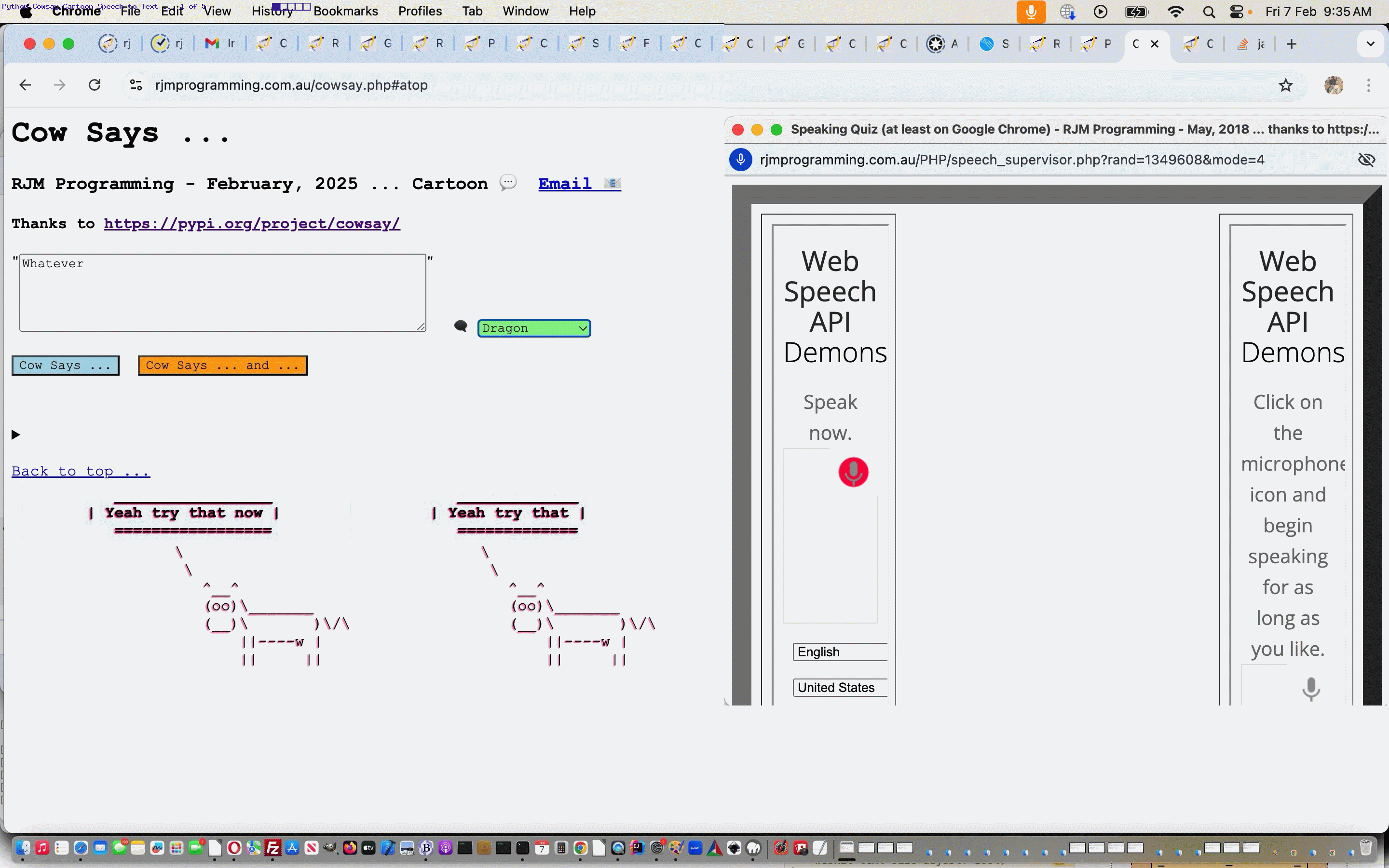
Task: Expand the disclosure triangle below the buttons
Action: click(x=16, y=434)
